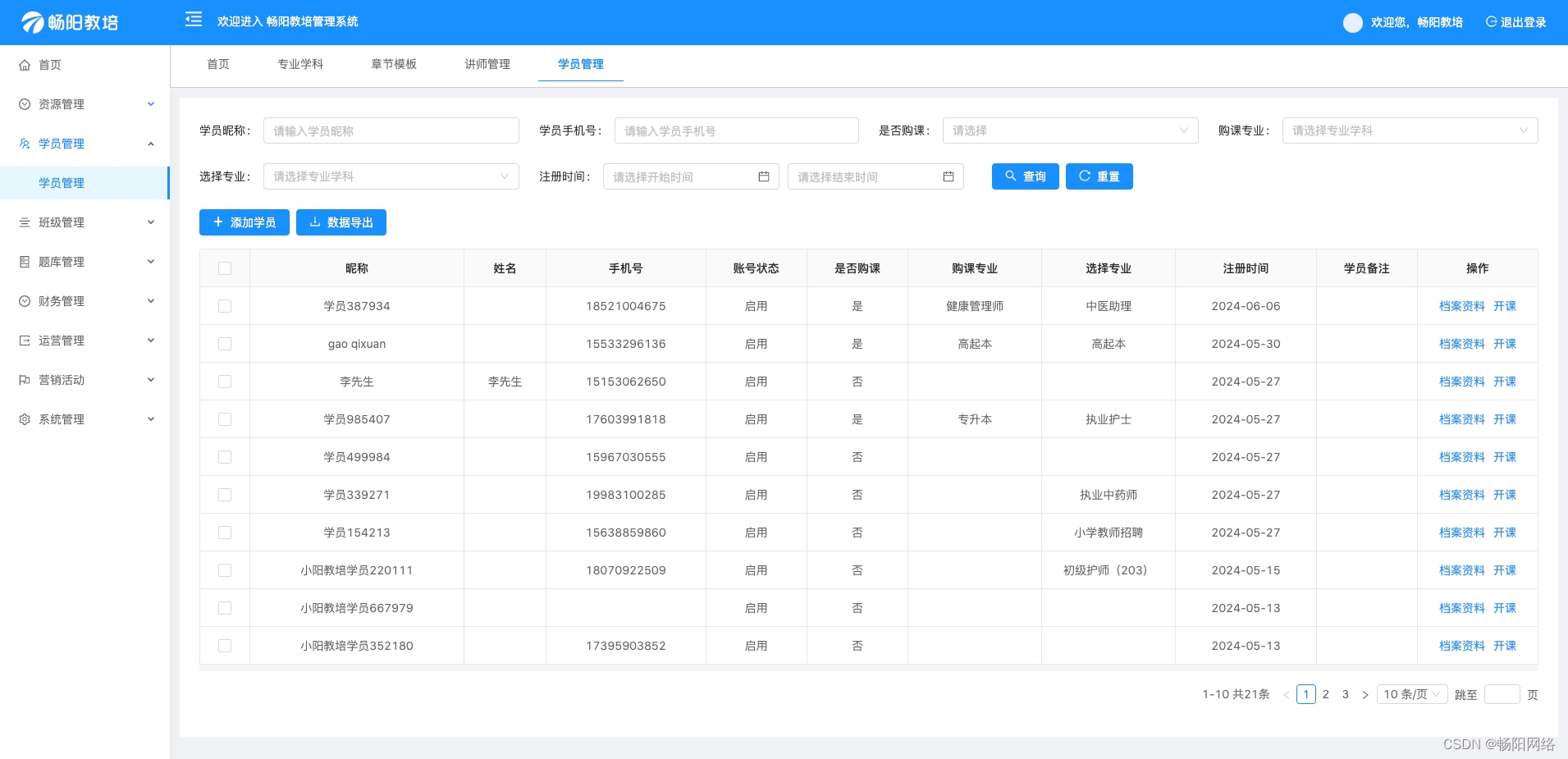Viewport: 1568px width, 759px height.
Task: Select 学员管理 submenu item in sidebar
Action: [x=85, y=183]
